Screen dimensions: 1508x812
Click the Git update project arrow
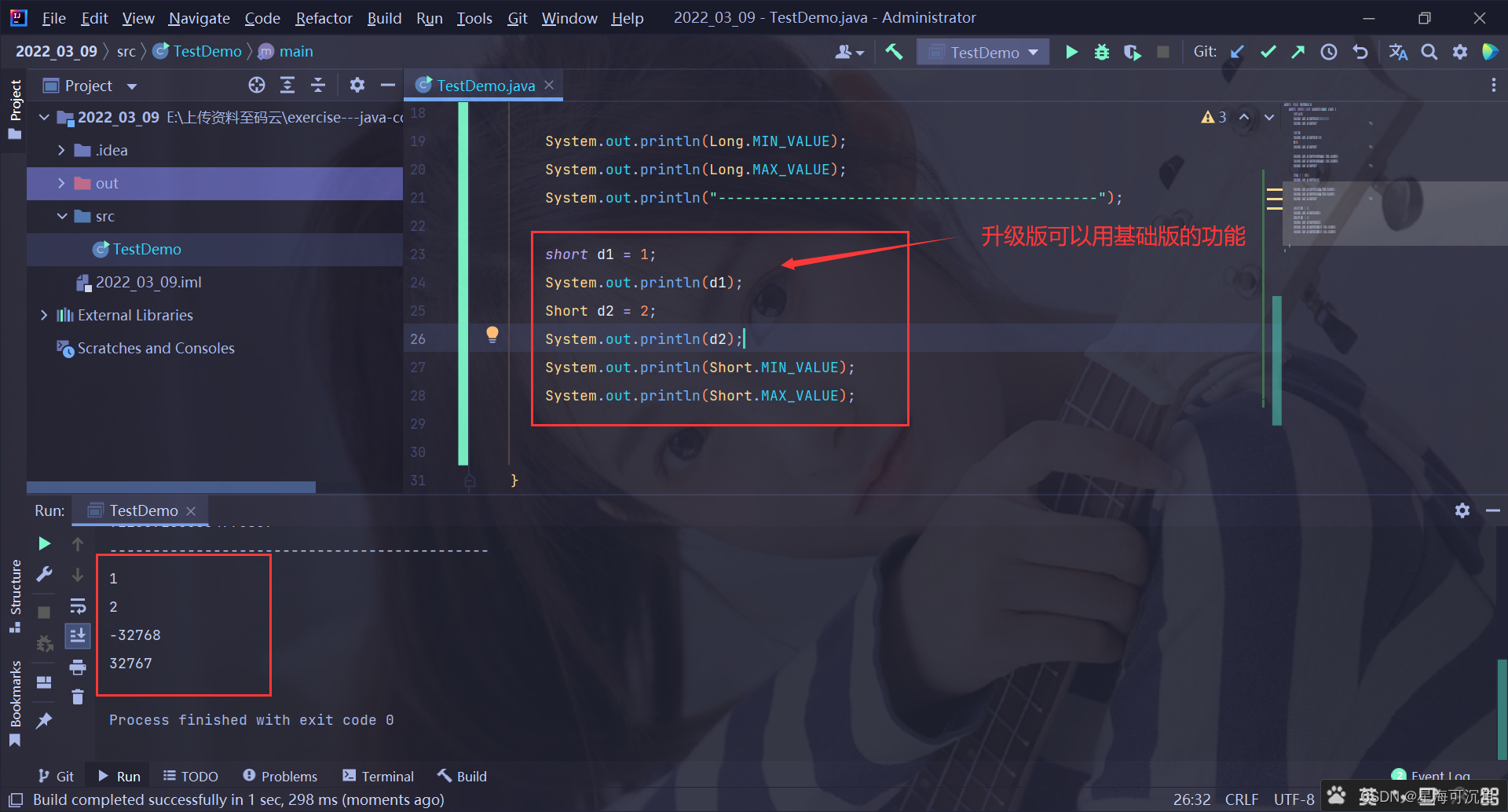pos(1237,52)
